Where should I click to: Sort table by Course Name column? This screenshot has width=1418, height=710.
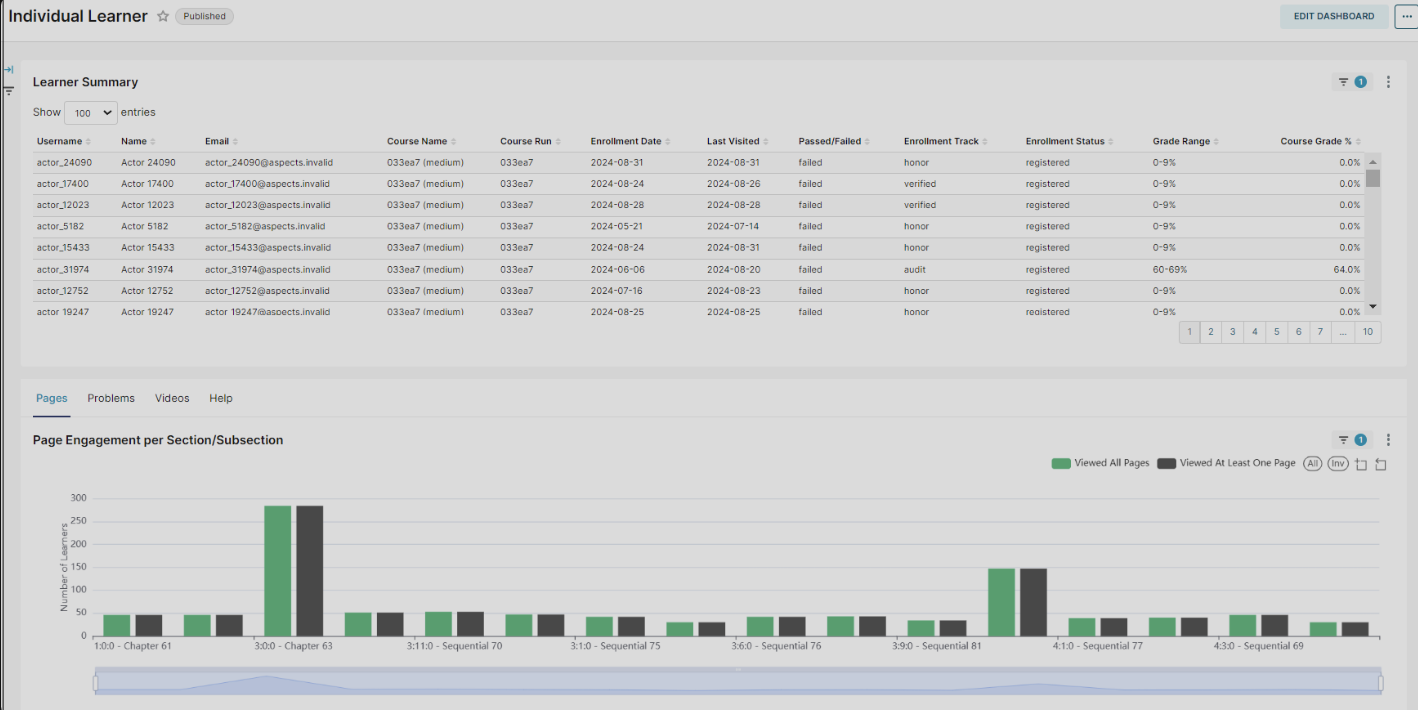pos(422,141)
